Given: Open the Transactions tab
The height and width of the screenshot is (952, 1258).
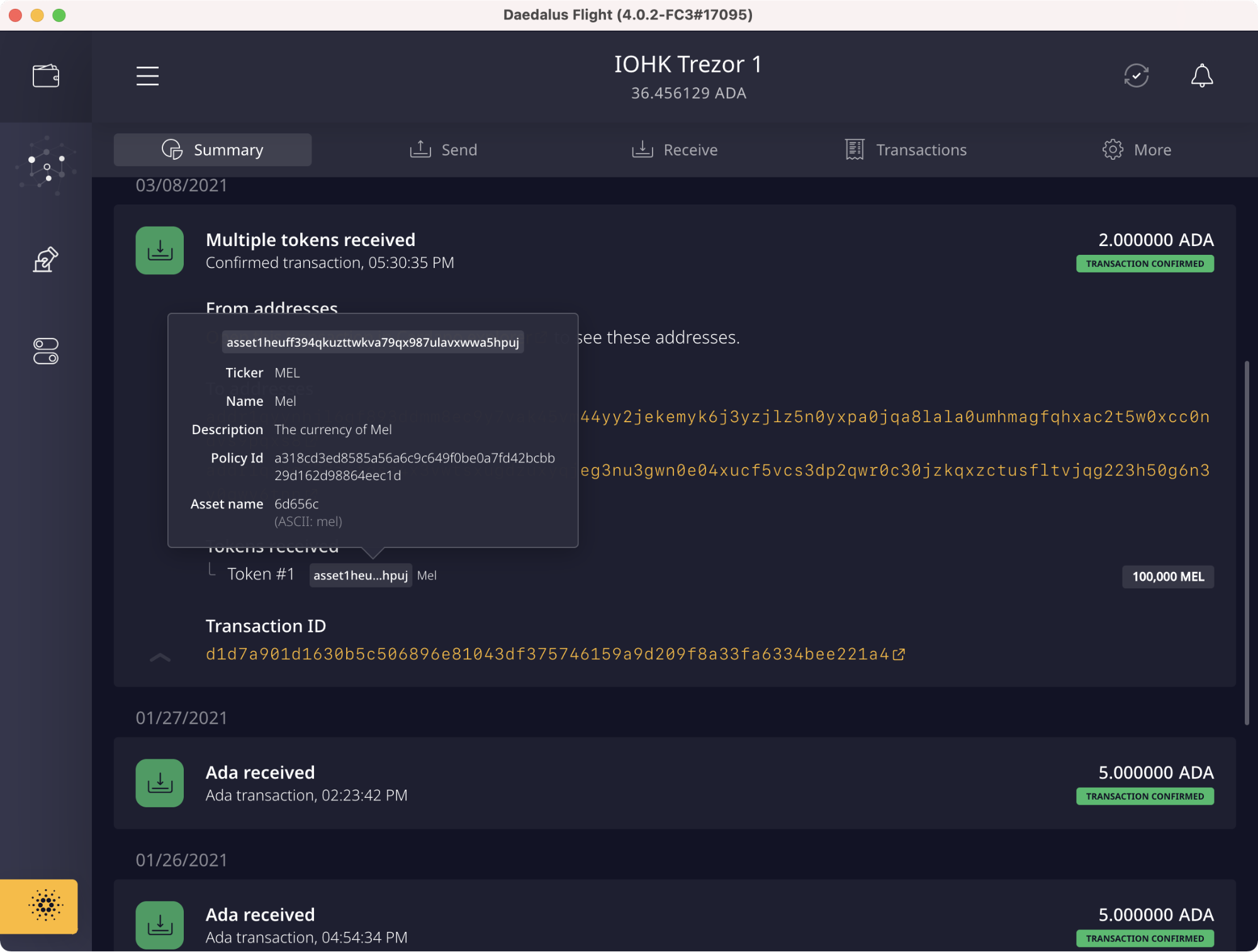Looking at the screenshot, I should (x=906, y=150).
